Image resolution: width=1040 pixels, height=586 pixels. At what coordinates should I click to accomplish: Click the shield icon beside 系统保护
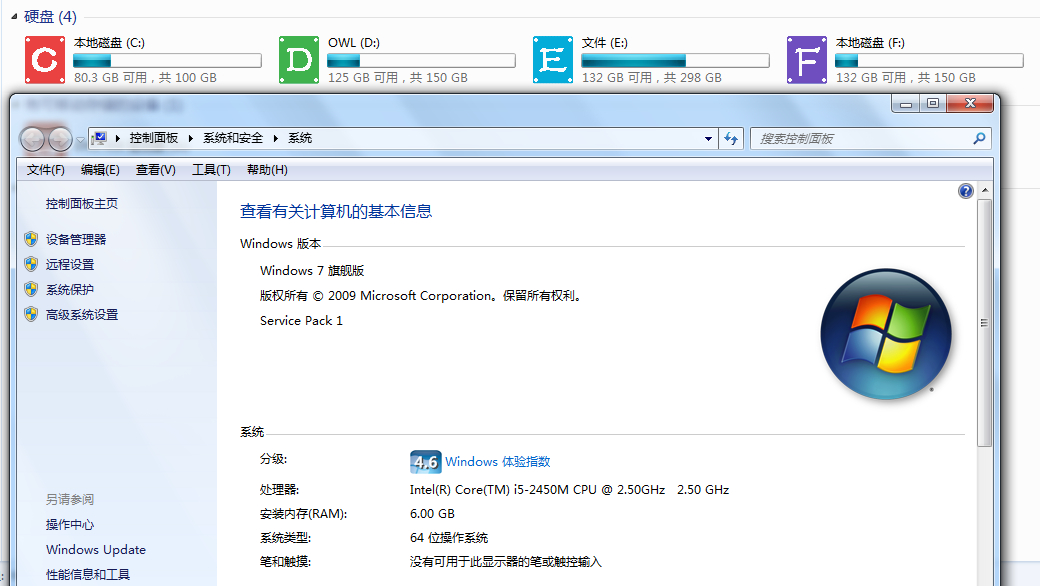point(31,289)
